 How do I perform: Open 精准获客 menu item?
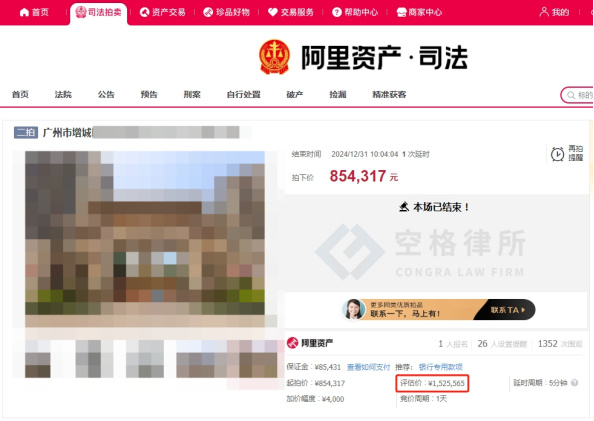point(389,94)
